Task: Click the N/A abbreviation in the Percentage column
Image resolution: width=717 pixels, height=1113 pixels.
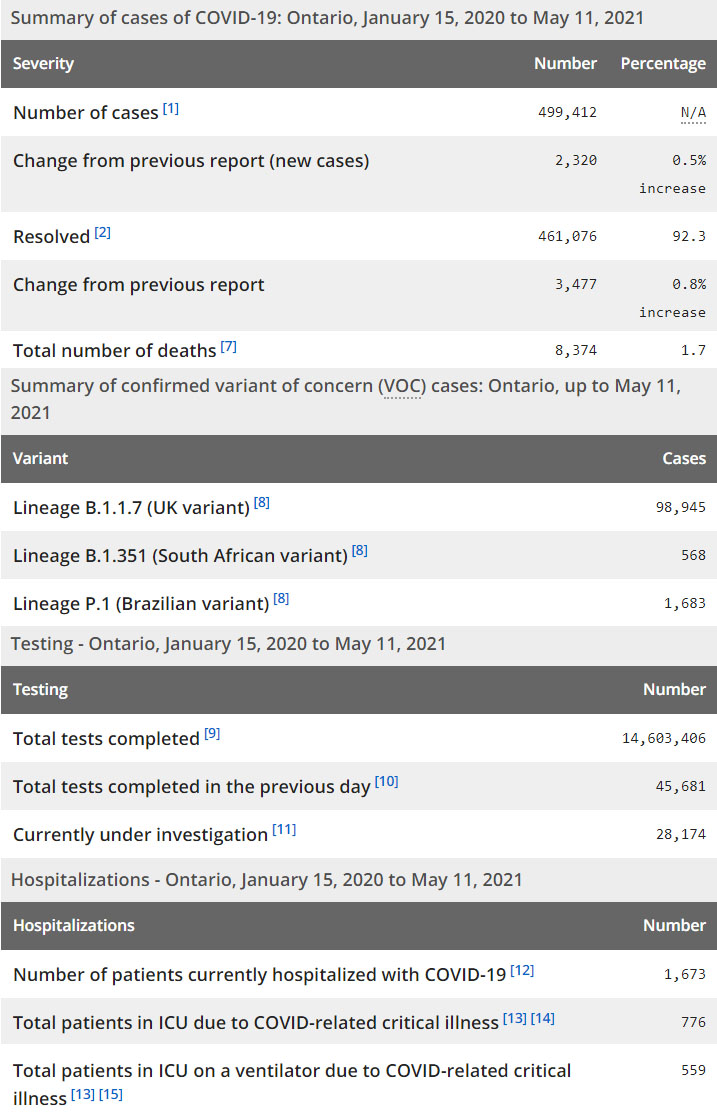Action: coord(693,112)
